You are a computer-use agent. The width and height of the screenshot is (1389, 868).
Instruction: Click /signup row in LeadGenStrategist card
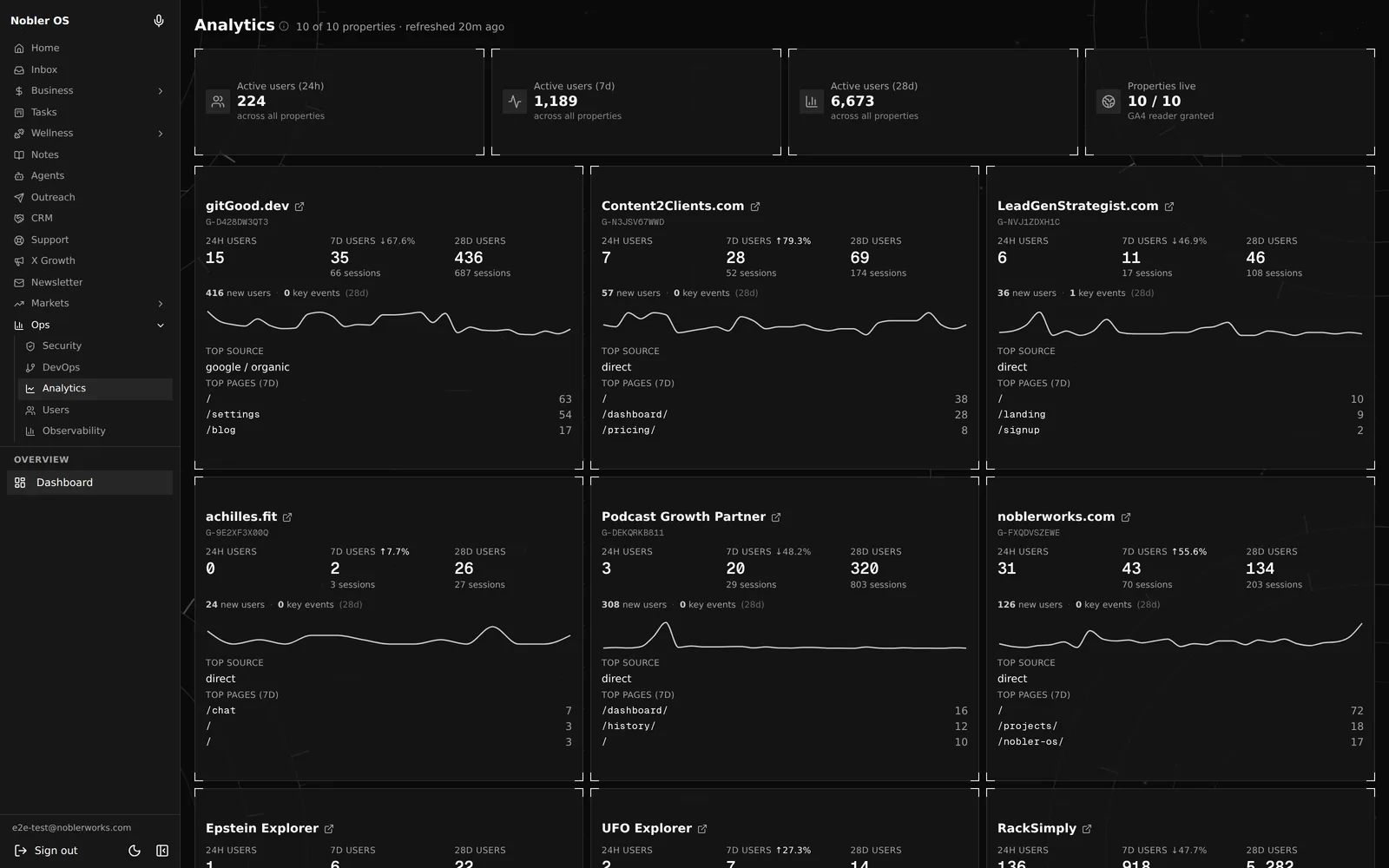[x=1180, y=431]
